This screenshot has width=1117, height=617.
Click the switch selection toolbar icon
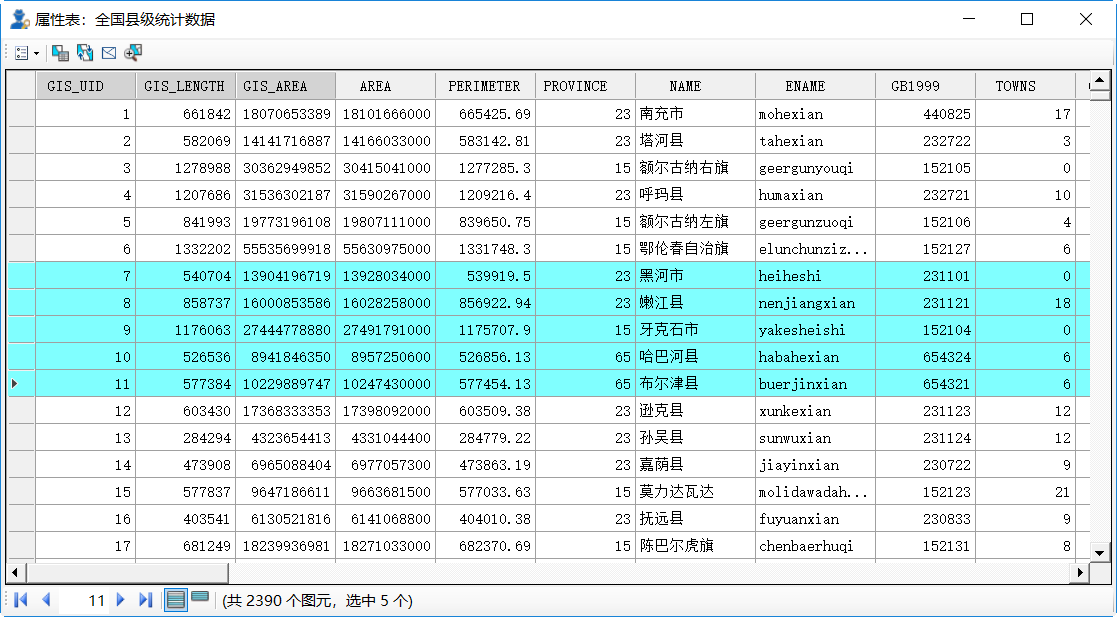[x=85, y=53]
